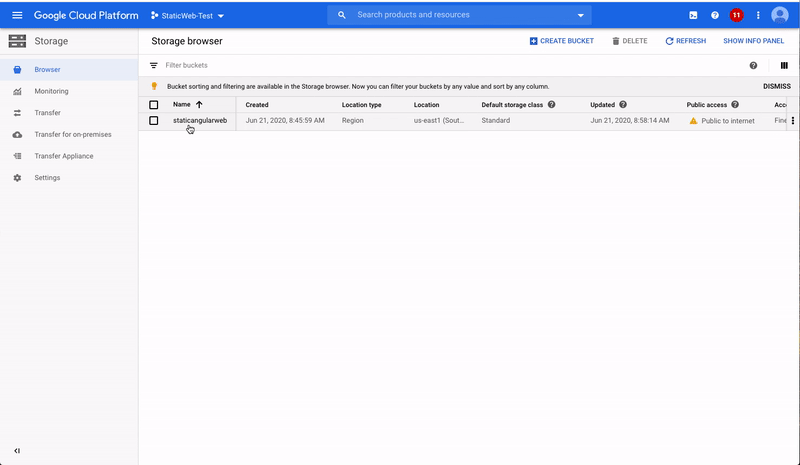Open Transfer in the sidebar
Screen dimensions: 800x465
pyautogui.click(x=69, y=113)
